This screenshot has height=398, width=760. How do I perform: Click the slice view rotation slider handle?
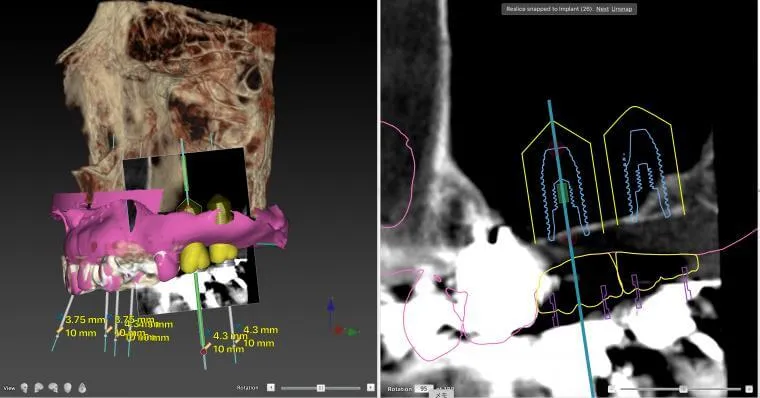click(x=683, y=389)
